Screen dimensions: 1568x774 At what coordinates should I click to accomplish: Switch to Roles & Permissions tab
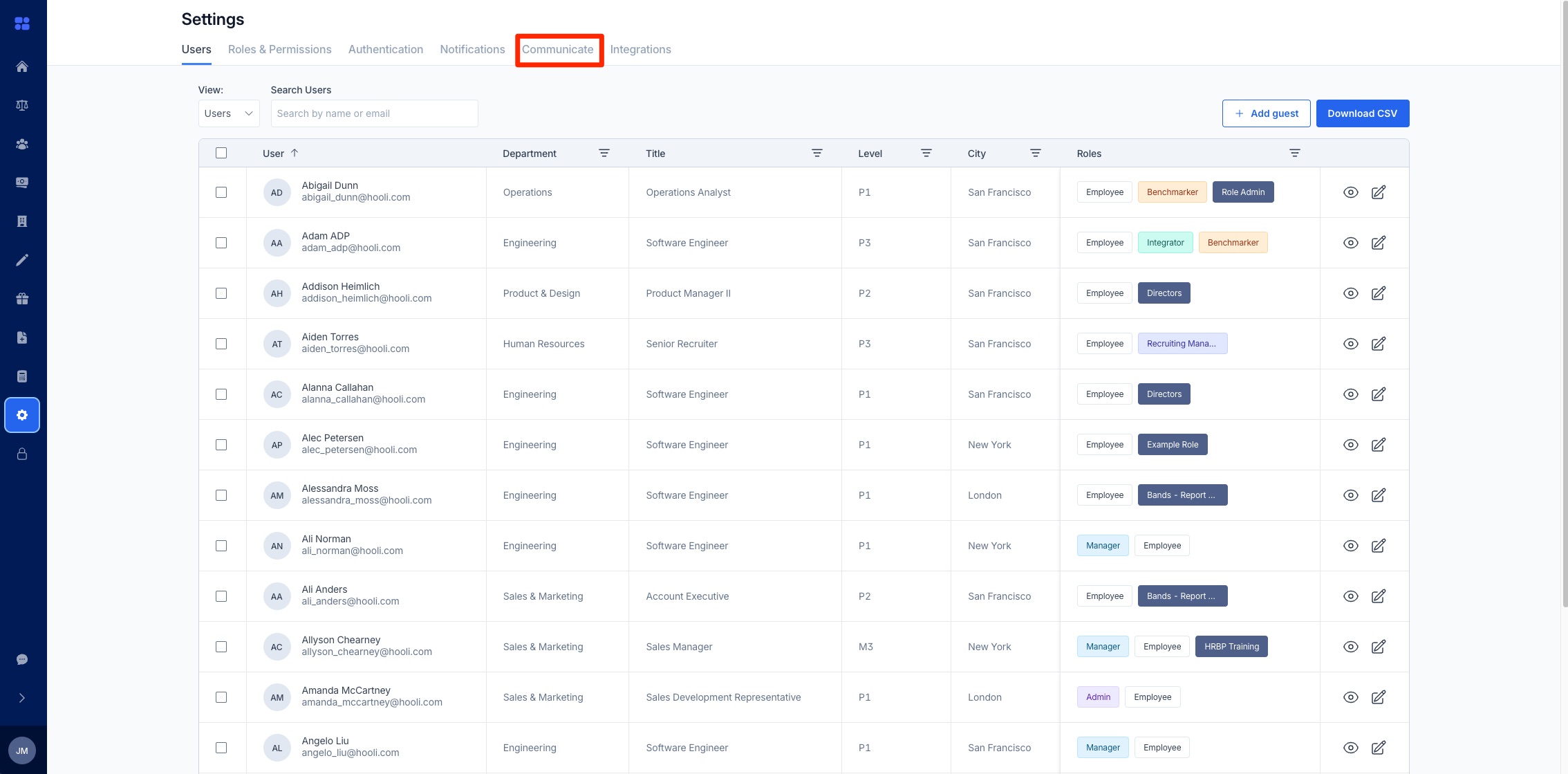tap(279, 49)
